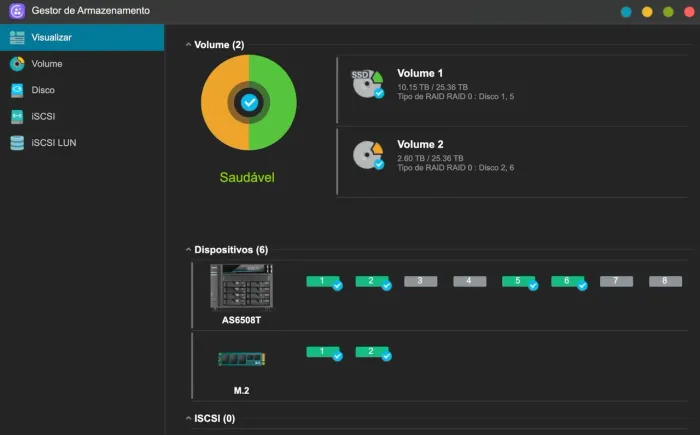Collapse the Dispositivos (6) section
Viewport: 700px width, 435px height.
188,249
